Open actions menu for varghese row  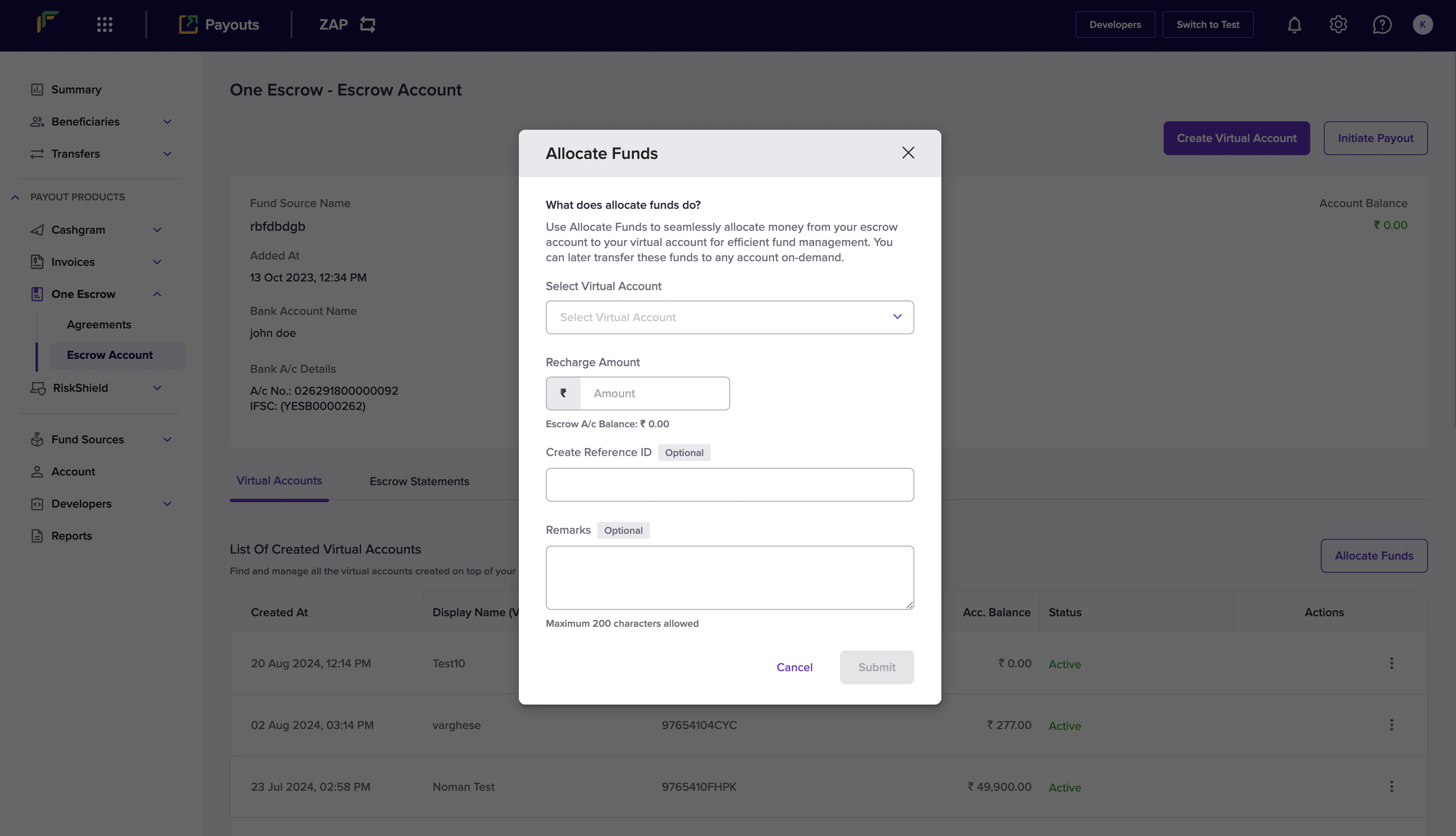1391,724
